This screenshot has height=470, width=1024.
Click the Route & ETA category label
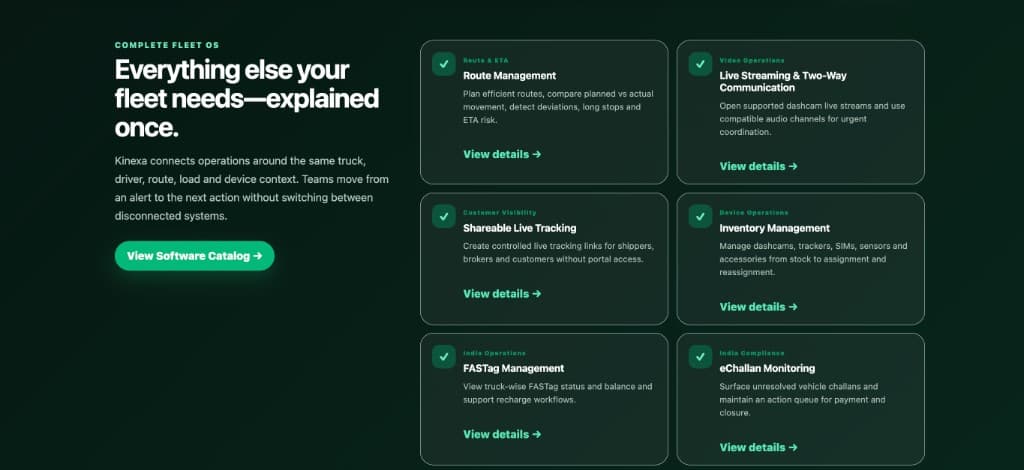pyautogui.click(x=486, y=60)
